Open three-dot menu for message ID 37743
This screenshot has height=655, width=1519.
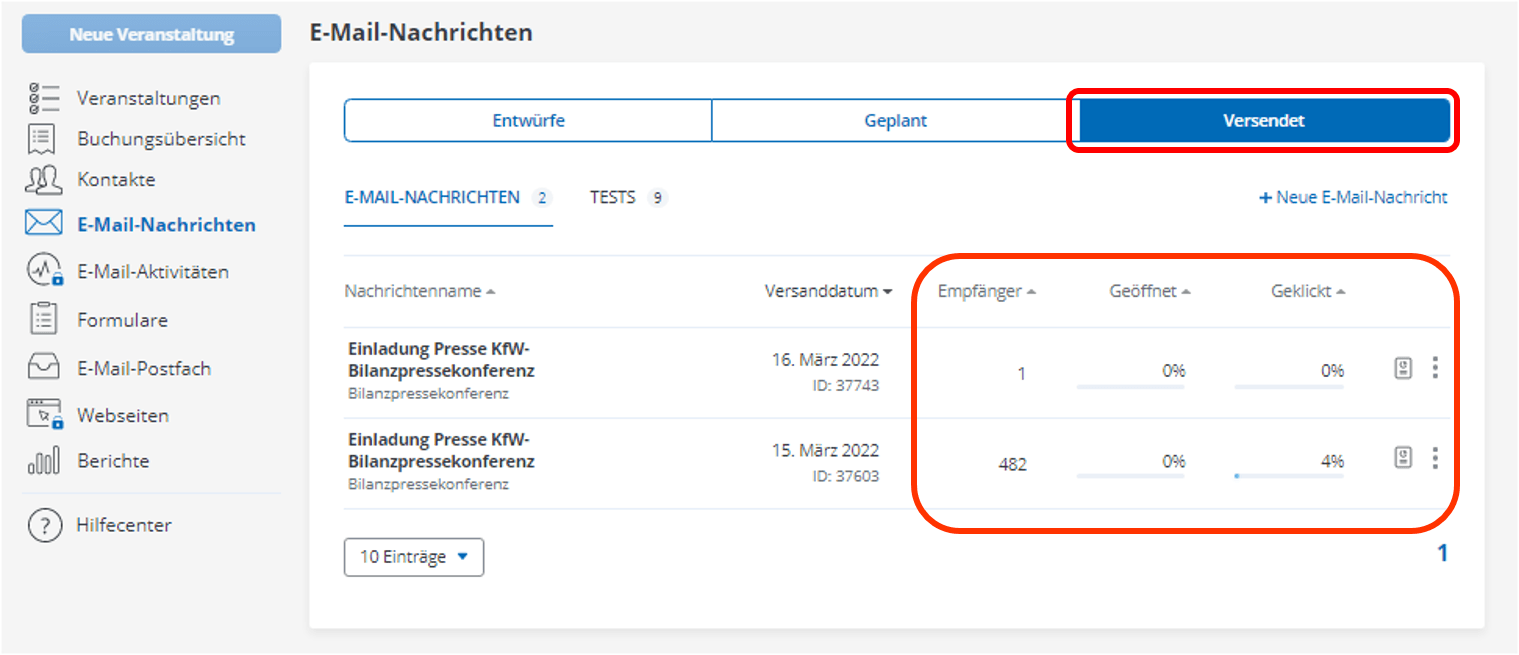tap(1435, 368)
